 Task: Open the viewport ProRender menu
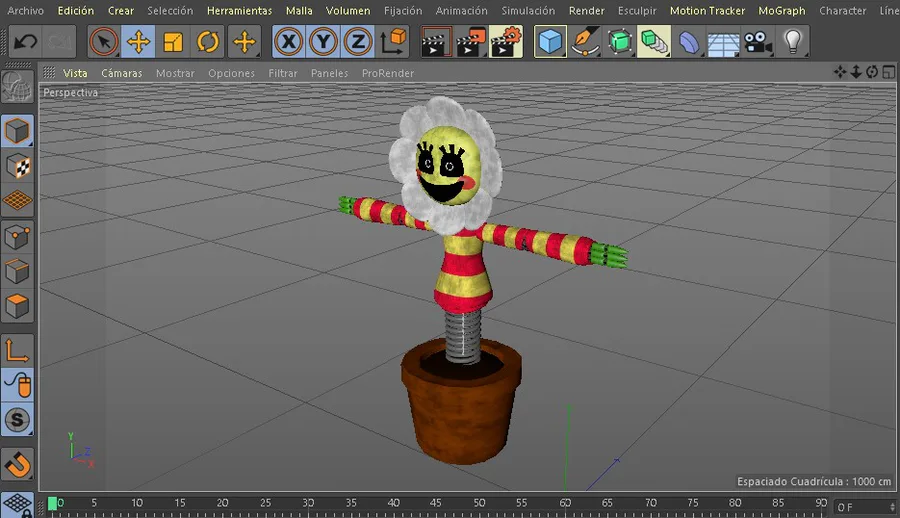[x=387, y=73]
